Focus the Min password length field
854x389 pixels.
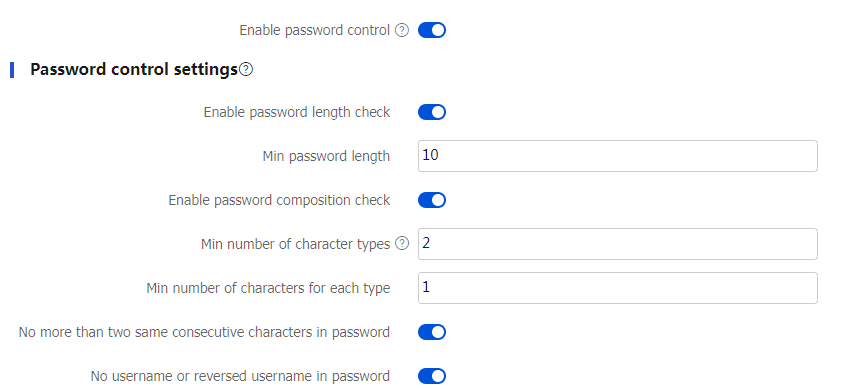[x=618, y=156]
